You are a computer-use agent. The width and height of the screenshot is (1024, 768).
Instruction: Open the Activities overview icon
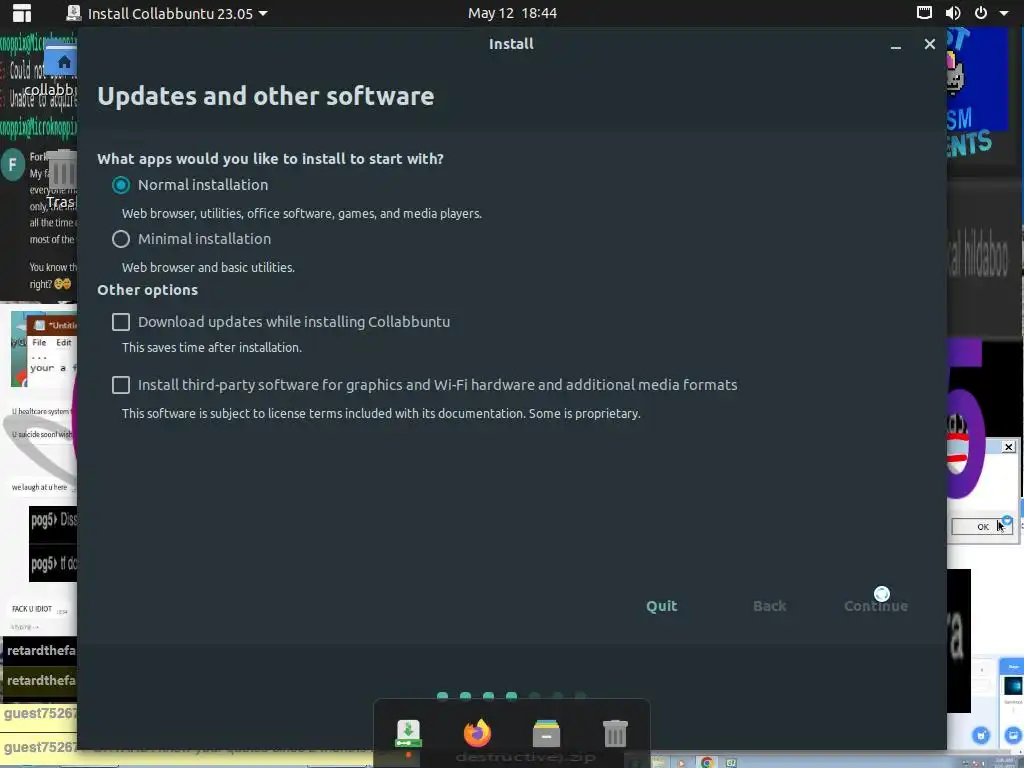[22, 13]
